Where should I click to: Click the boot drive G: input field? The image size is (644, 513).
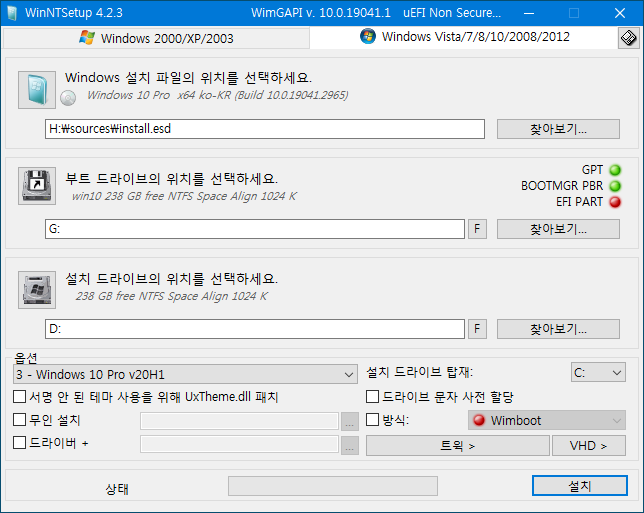255,229
